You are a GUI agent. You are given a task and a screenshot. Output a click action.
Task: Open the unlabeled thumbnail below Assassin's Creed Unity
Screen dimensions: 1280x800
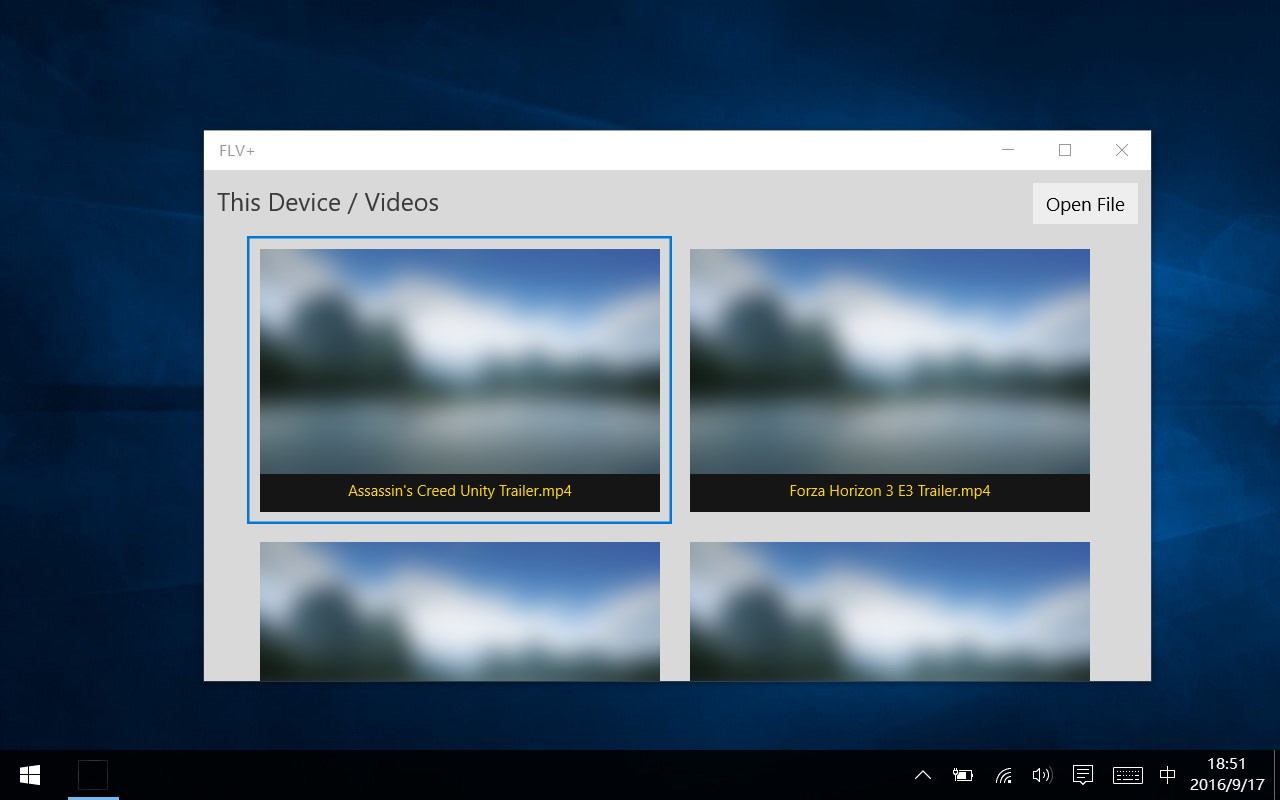coord(460,611)
